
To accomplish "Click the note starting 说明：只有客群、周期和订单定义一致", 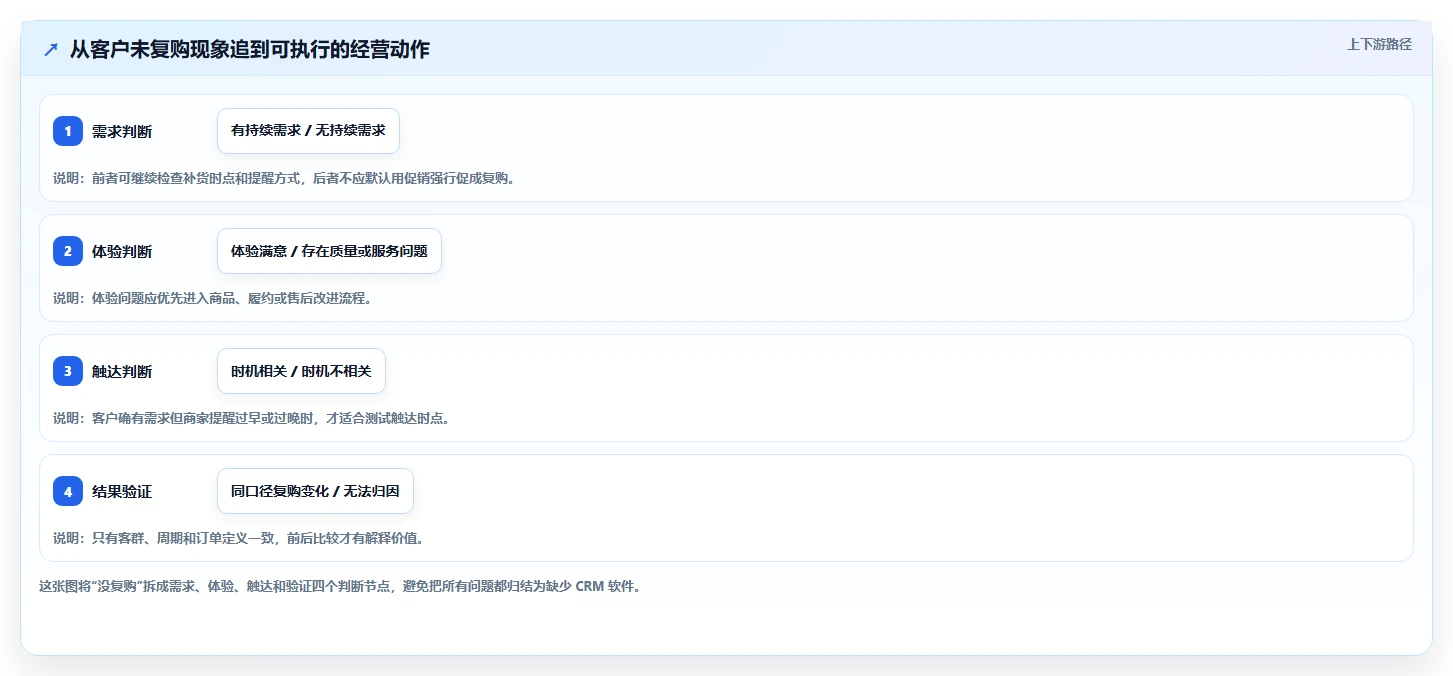I will pos(238,538).
